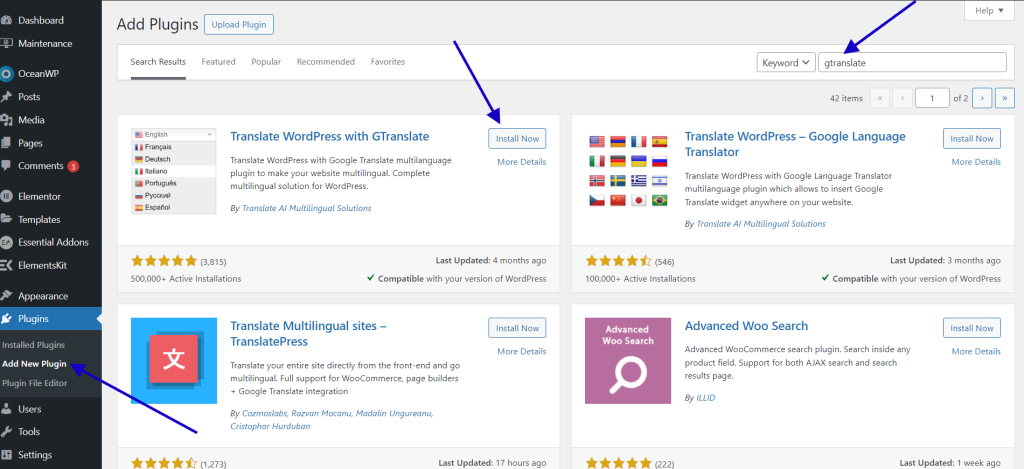Open Plugin File Editor submenu item
The height and width of the screenshot is (469, 1024).
[35, 383]
